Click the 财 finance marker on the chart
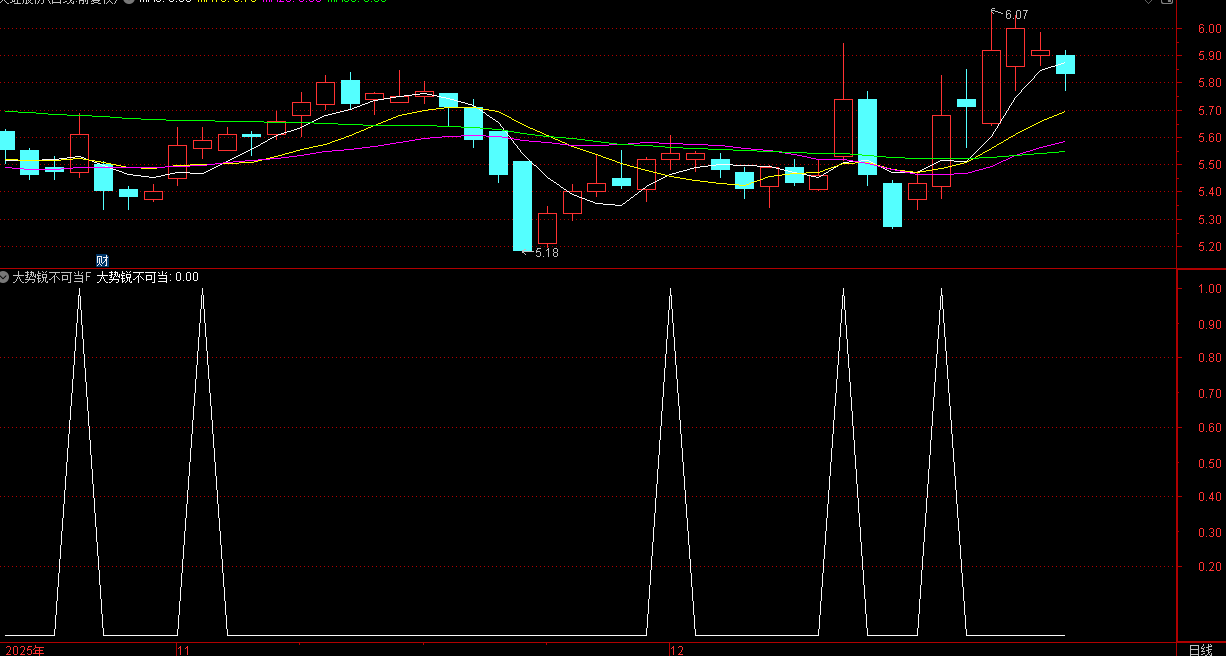 coord(102,260)
